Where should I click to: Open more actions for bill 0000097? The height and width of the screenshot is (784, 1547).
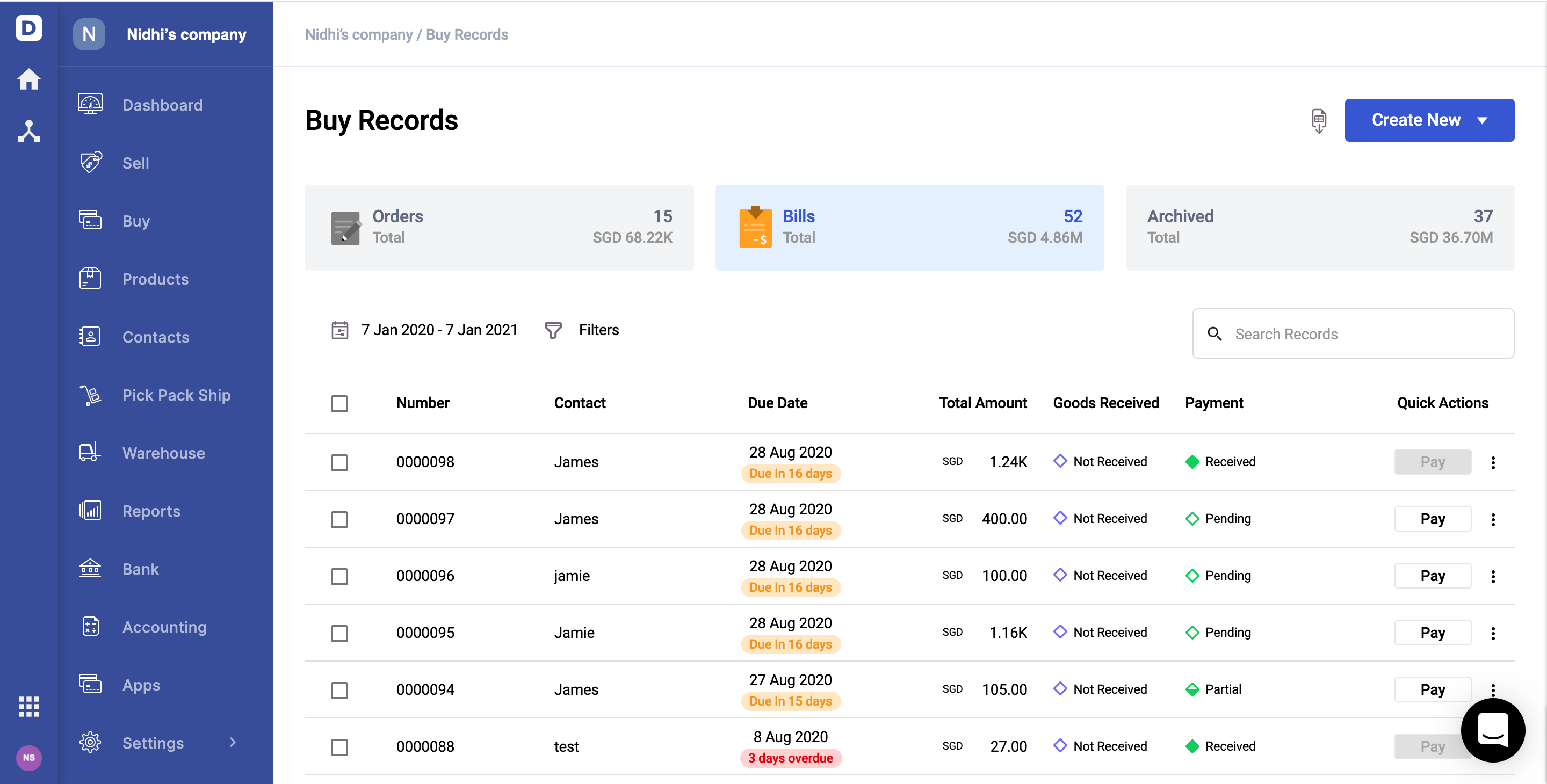pos(1492,519)
